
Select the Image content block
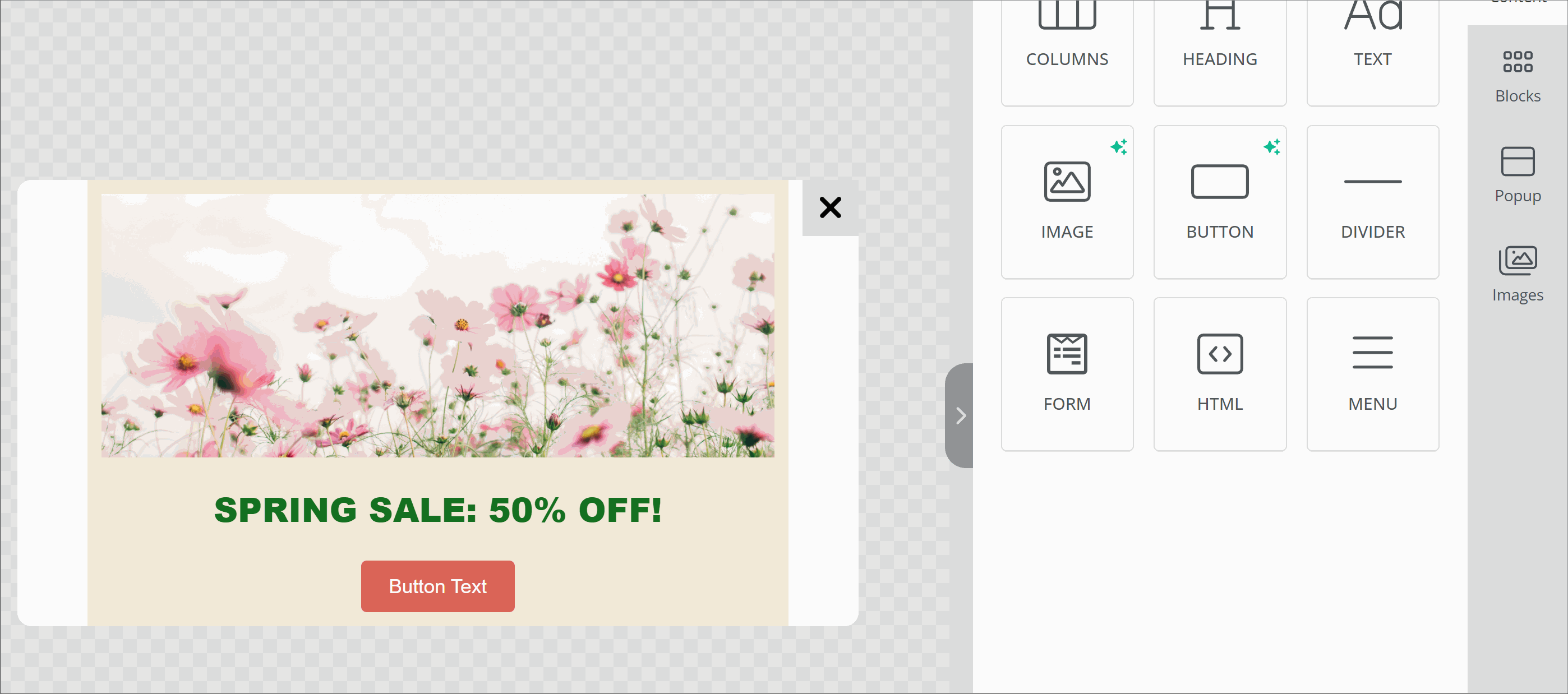point(1067,202)
